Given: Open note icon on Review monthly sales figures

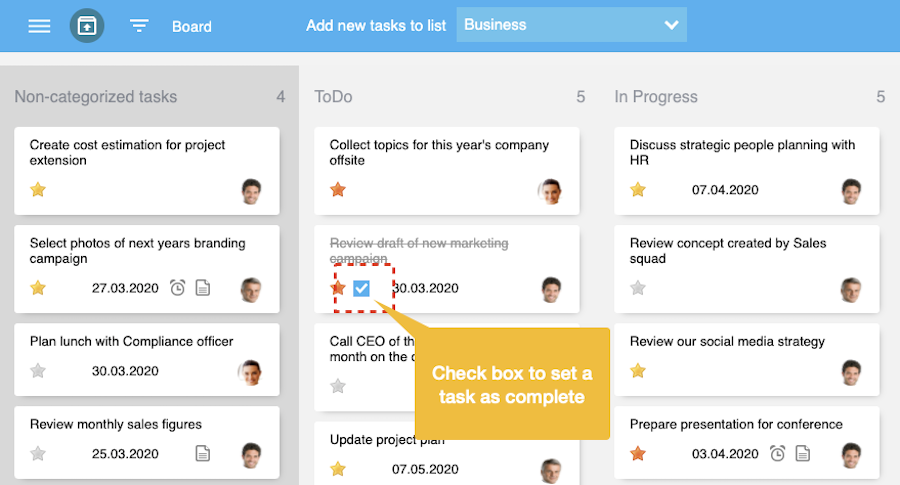Looking at the screenshot, I should click(203, 454).
